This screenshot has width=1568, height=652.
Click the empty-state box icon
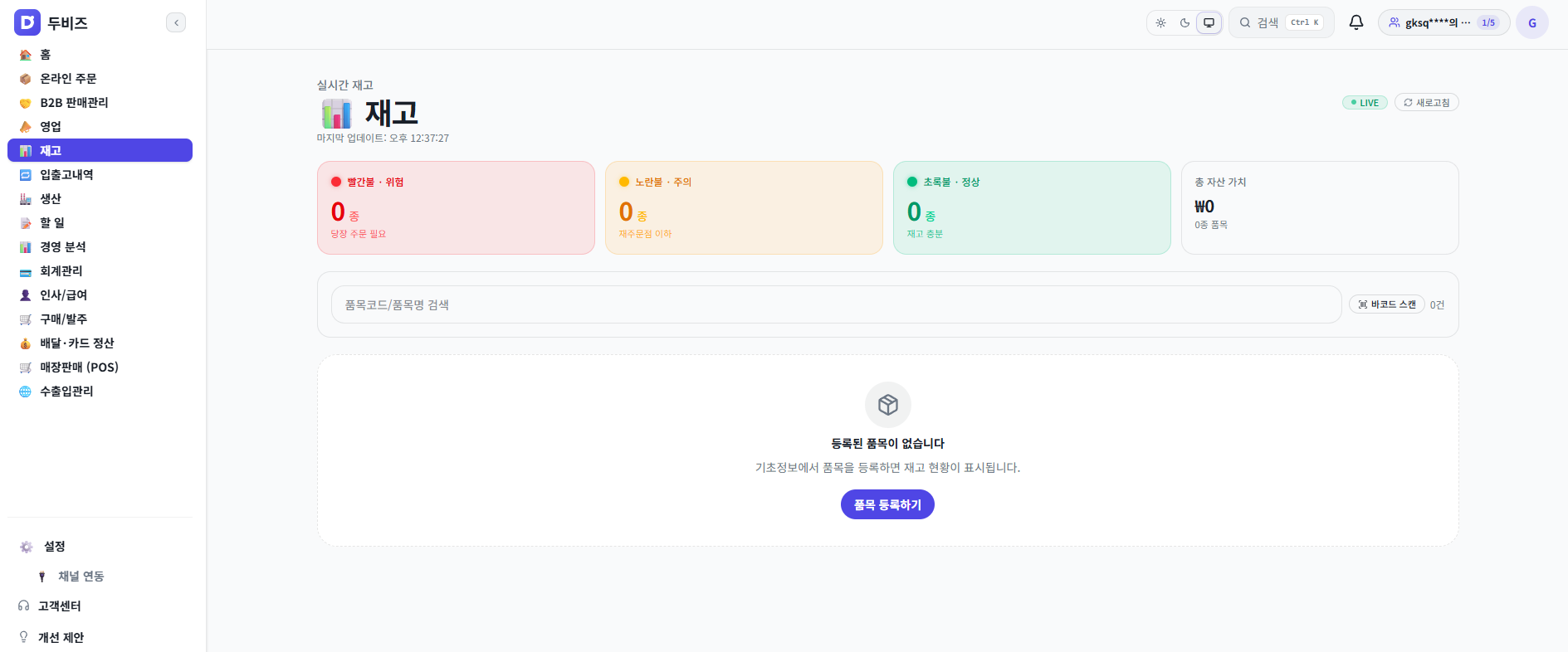(x=888, y=405)
